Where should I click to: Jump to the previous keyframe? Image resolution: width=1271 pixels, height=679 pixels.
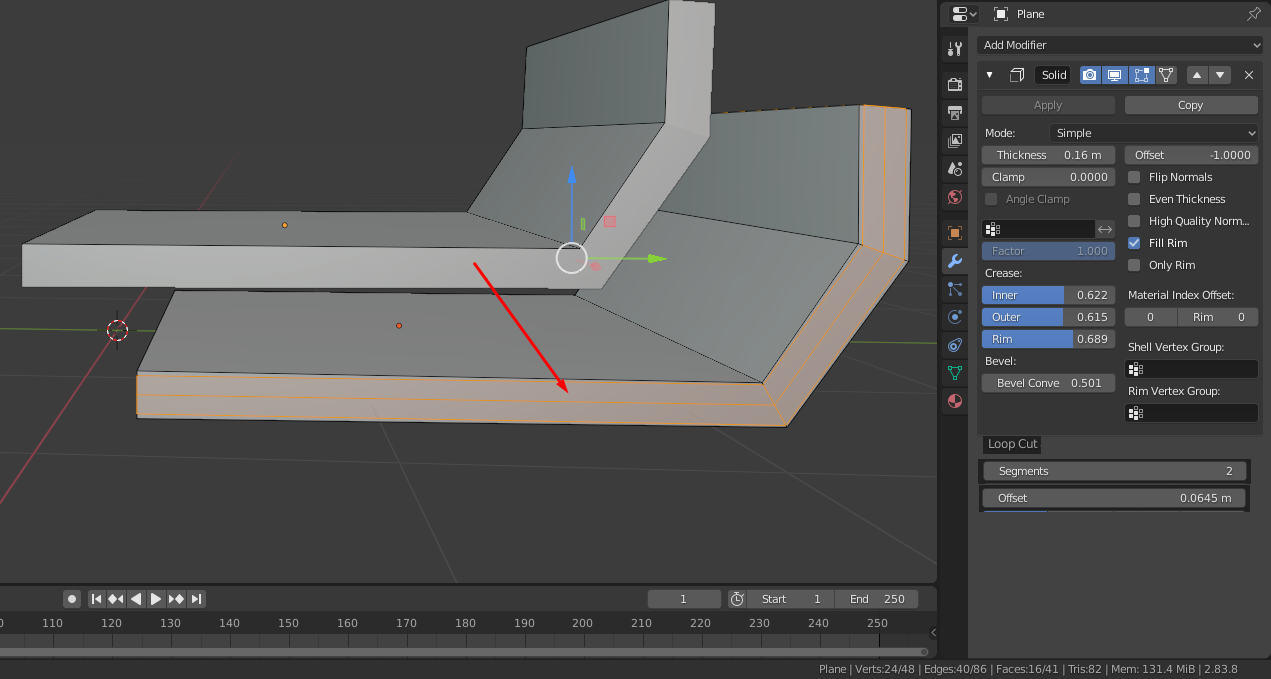pos(116,599)
